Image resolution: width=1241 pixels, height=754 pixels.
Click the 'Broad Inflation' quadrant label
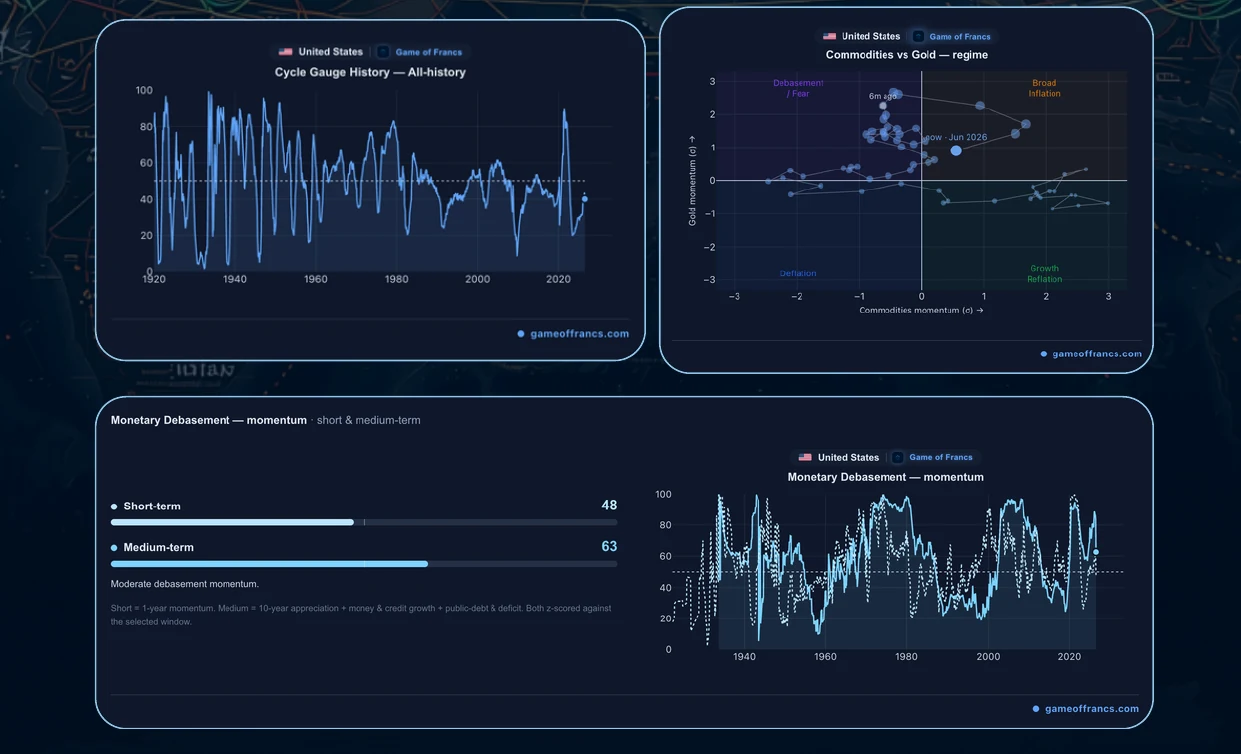pos(1044,88)
